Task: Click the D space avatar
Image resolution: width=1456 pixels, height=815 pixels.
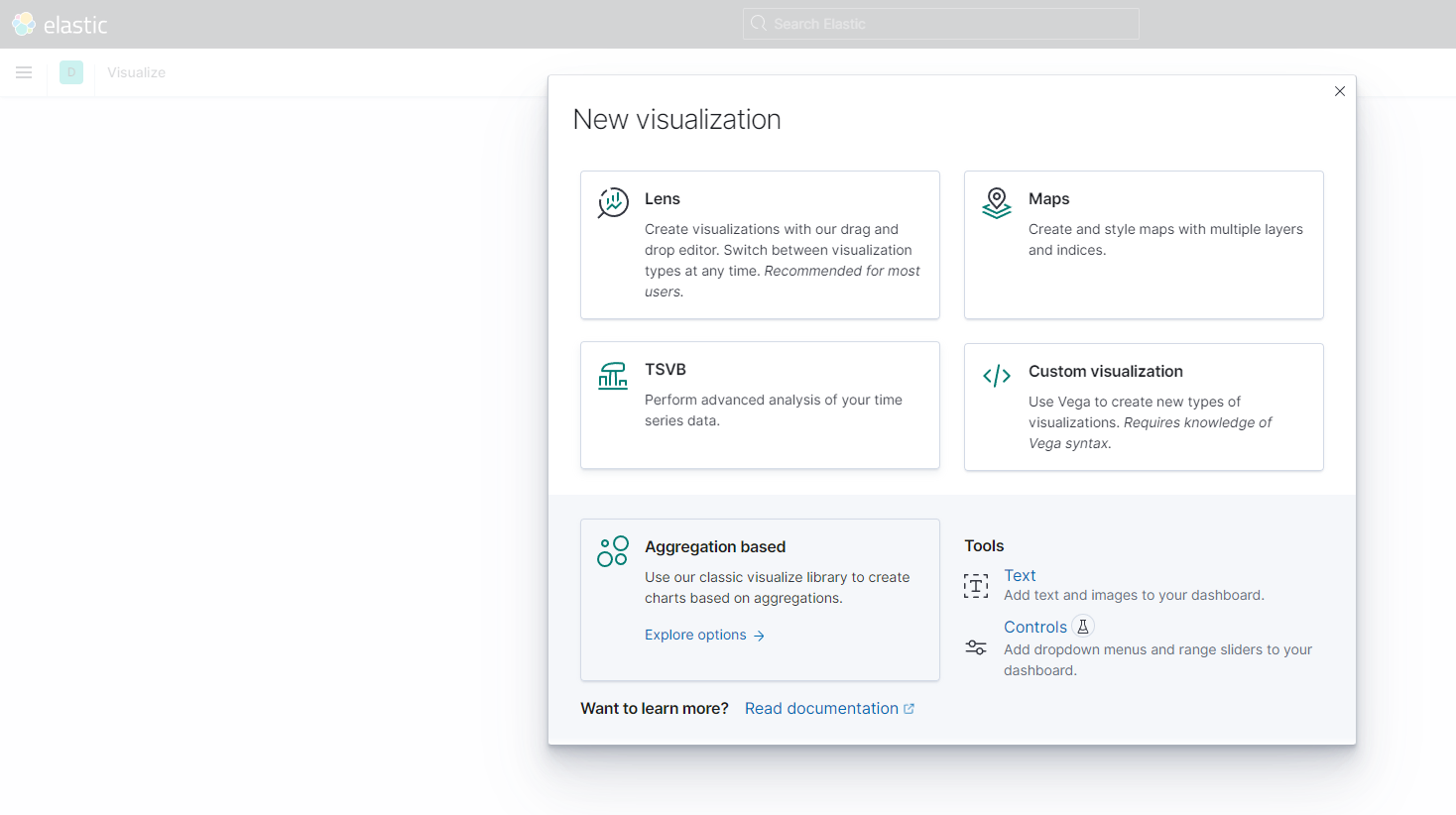Action: tap(71, 72)
